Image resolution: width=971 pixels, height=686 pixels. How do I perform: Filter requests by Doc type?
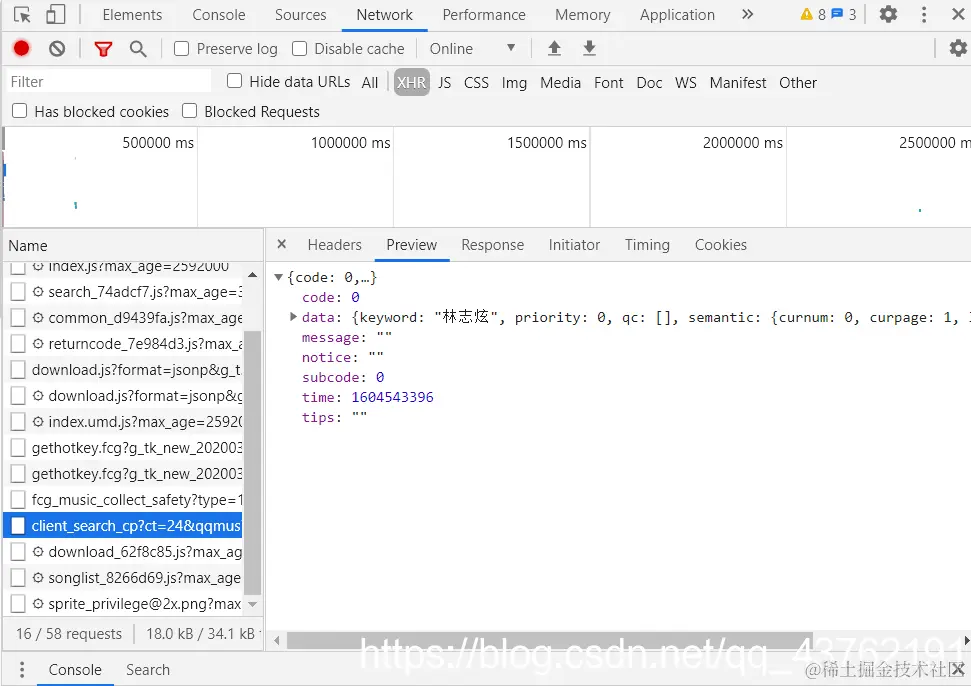point(649,82)
